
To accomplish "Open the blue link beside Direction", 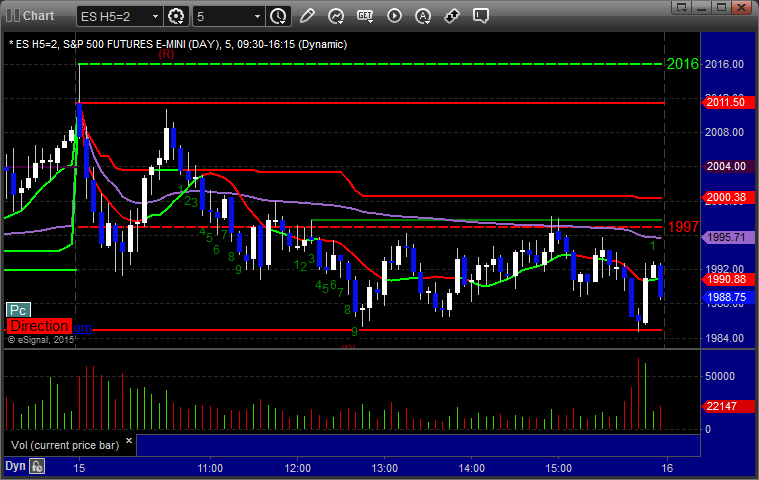I will 82,328.
